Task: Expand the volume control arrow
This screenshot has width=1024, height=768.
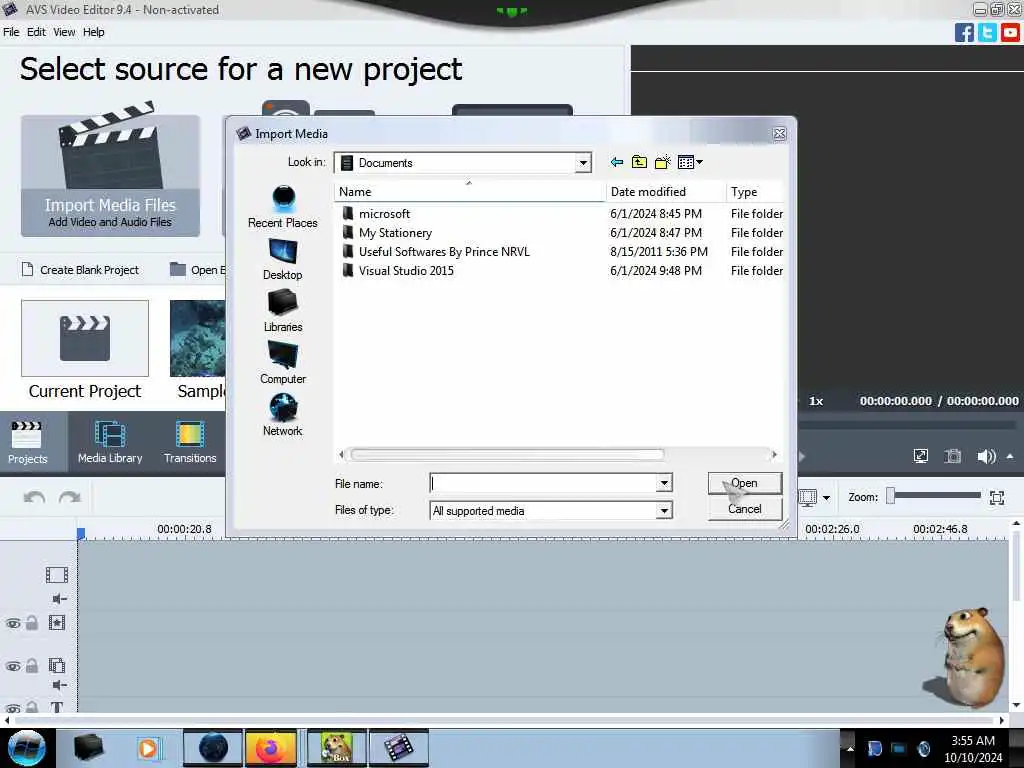Action: tap(1010, 456)
